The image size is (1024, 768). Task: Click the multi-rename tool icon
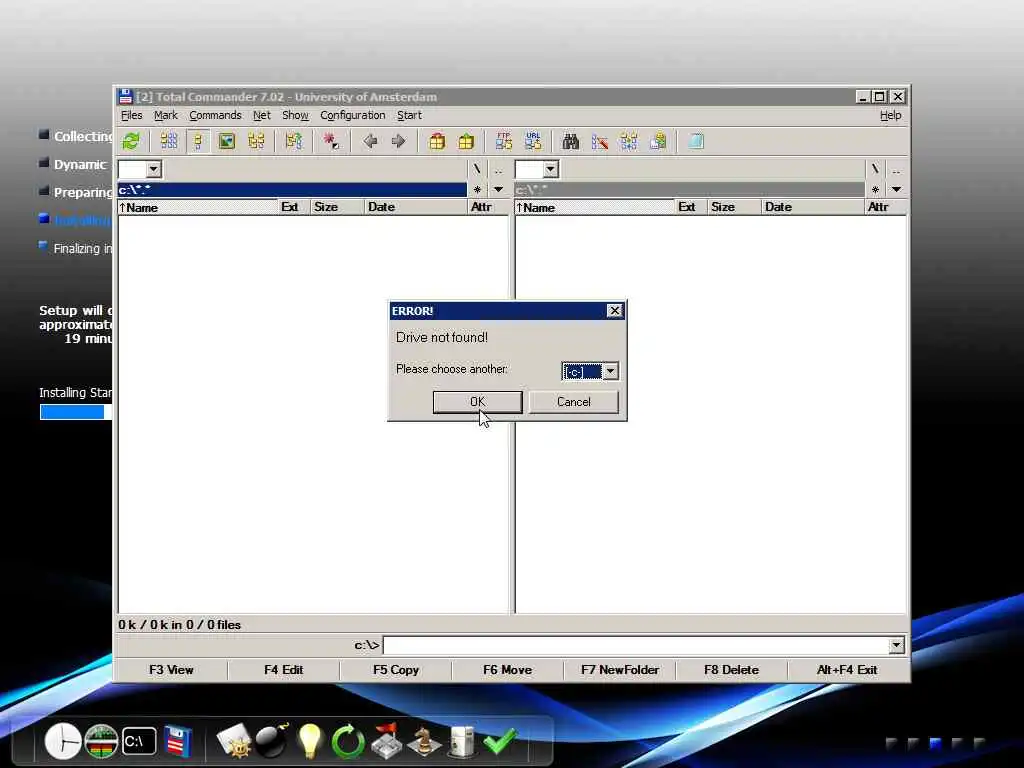[x=600, y=141]
